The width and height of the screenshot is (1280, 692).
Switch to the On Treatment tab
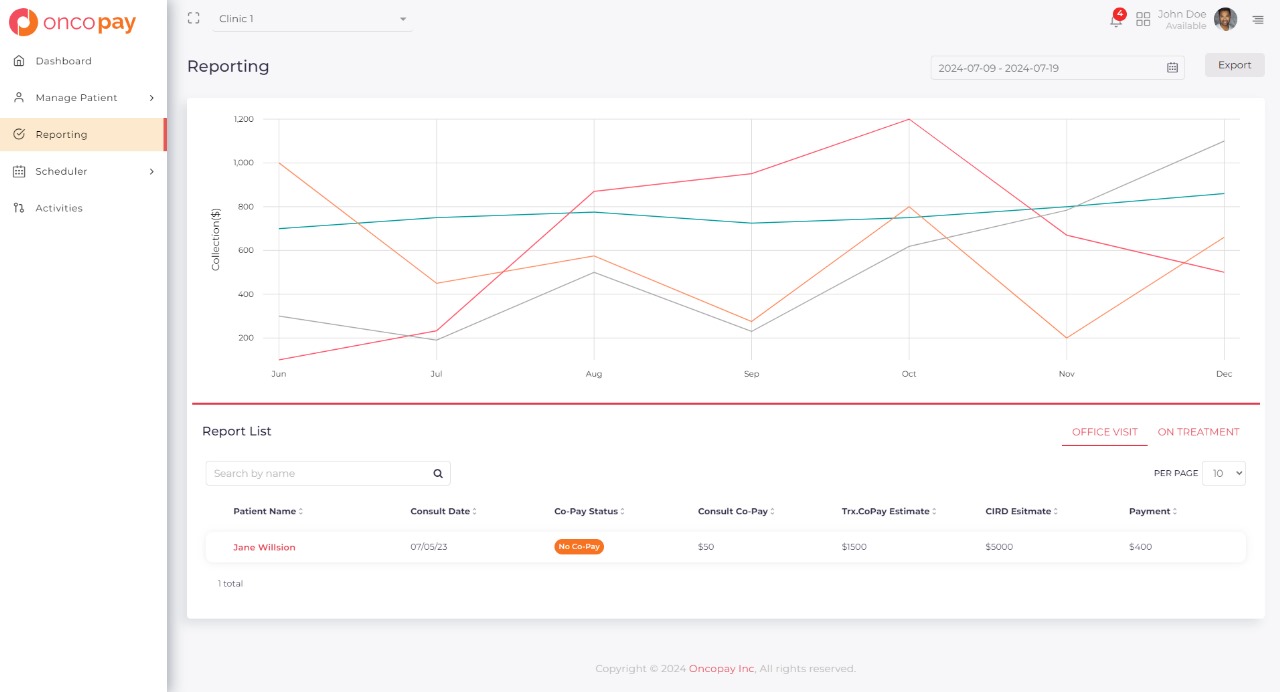tap(1198, 432)
